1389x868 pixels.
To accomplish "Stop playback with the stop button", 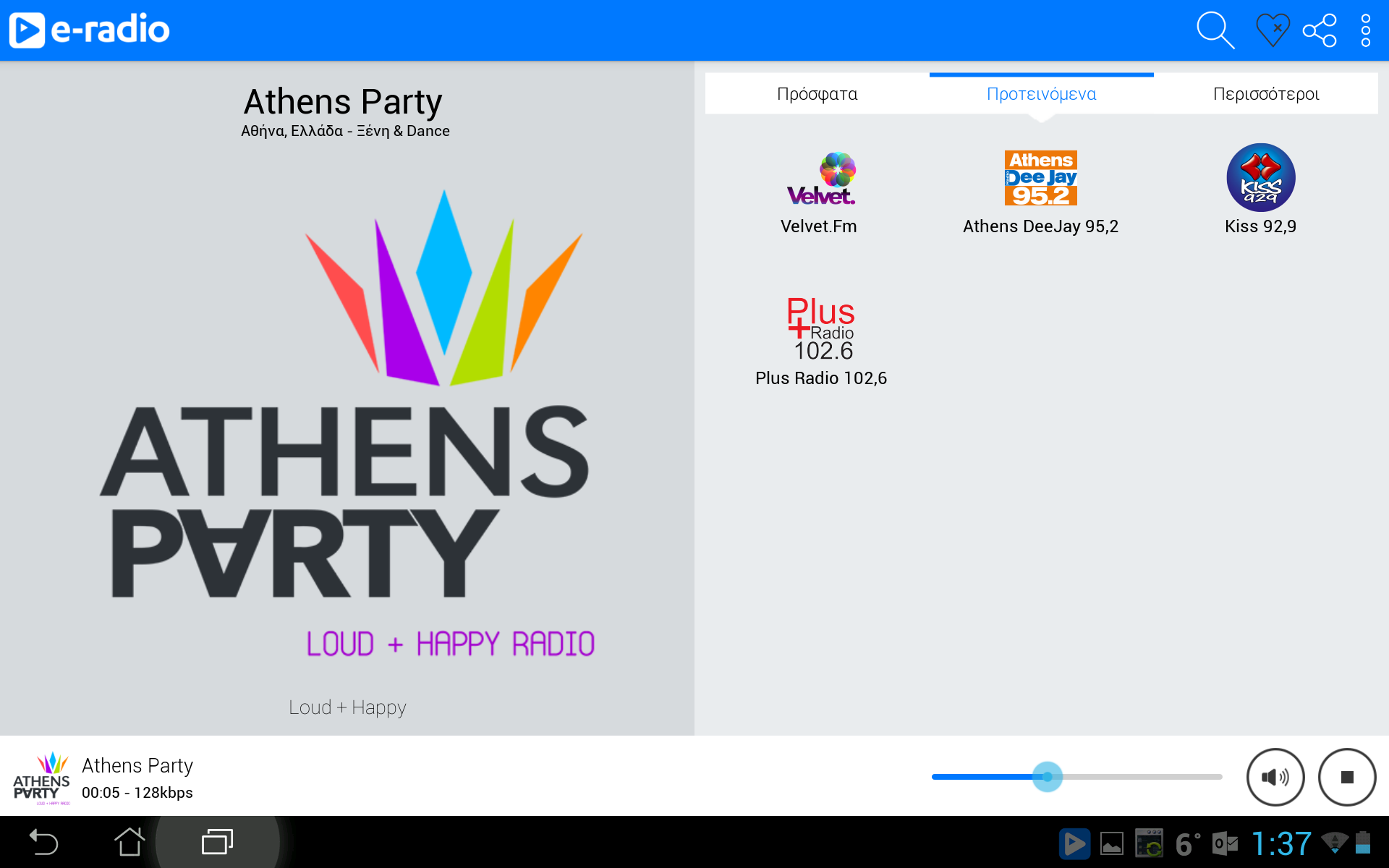I will click(1347, 777).
